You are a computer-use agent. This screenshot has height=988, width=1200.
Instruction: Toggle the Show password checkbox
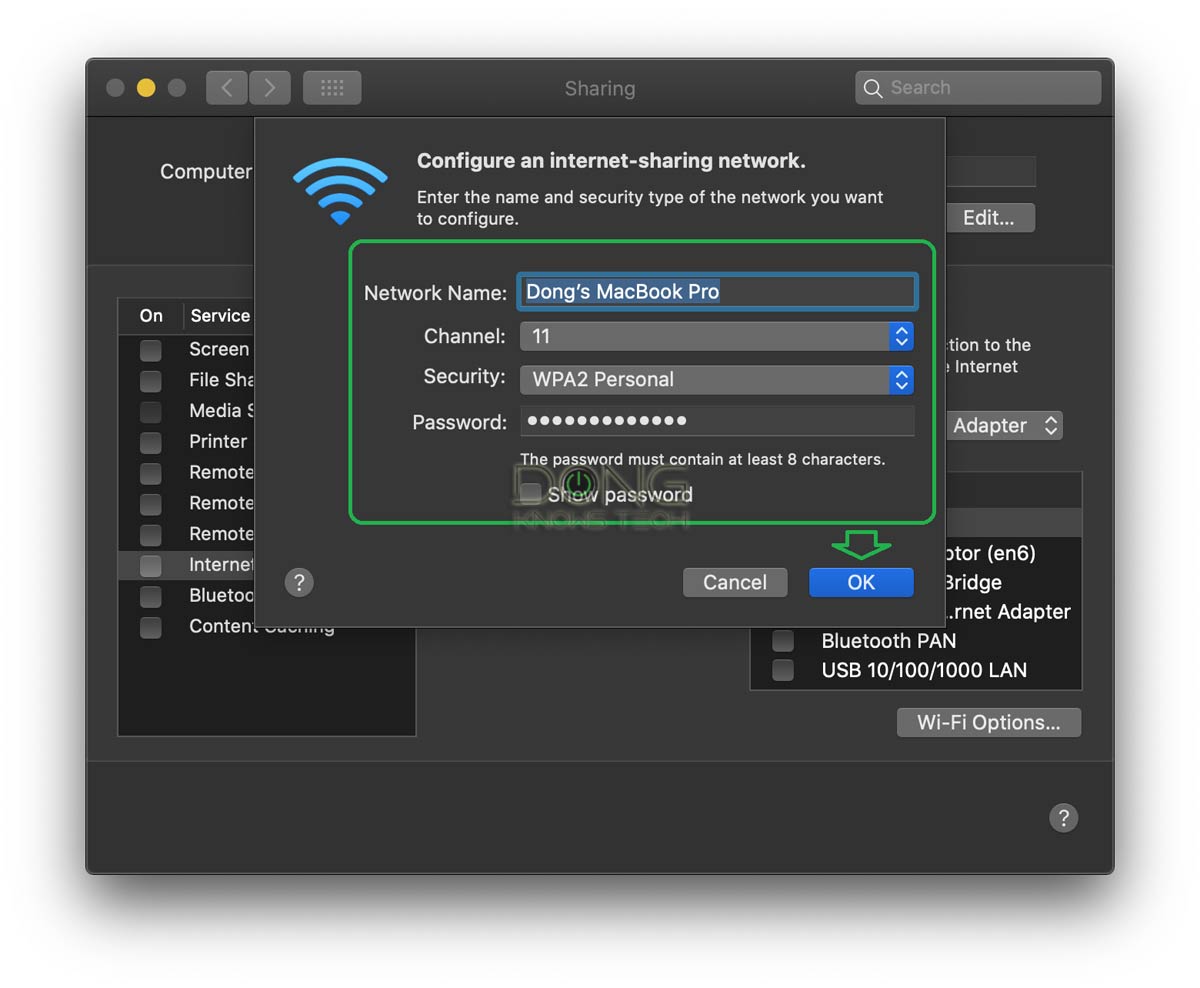tap(531, 494)
